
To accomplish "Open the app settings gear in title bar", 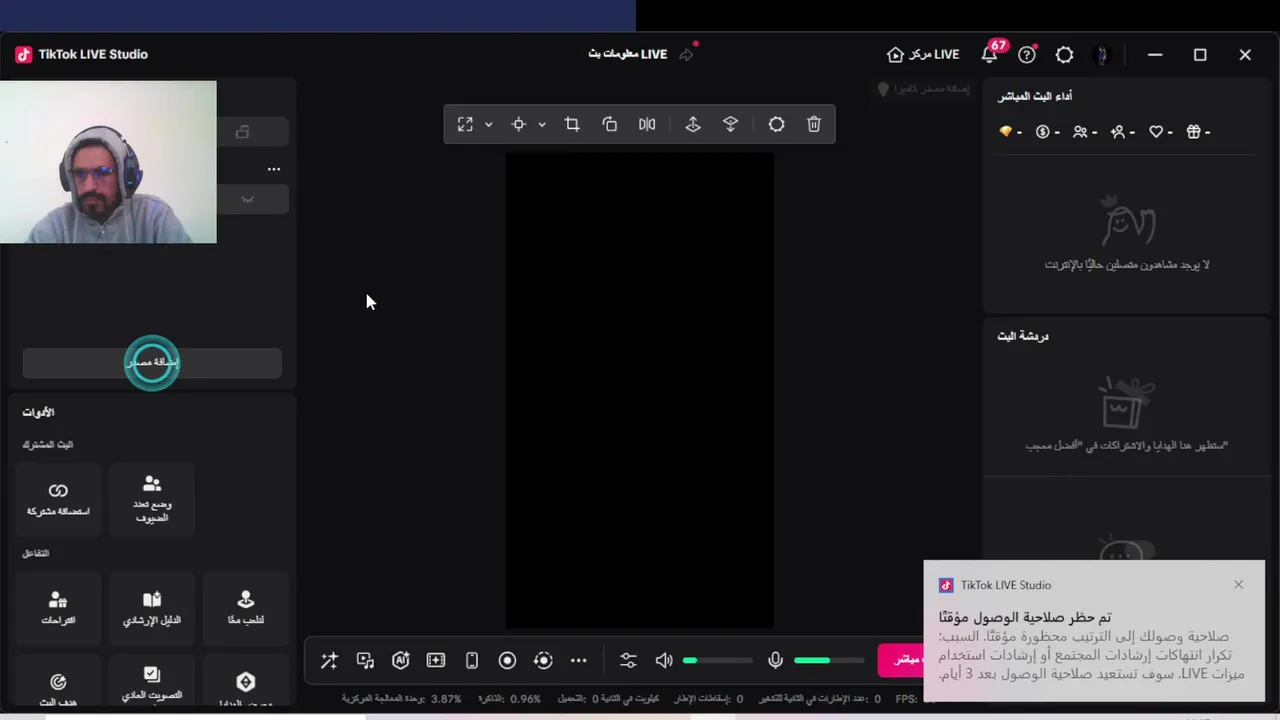I will (x=1064, y=55).
